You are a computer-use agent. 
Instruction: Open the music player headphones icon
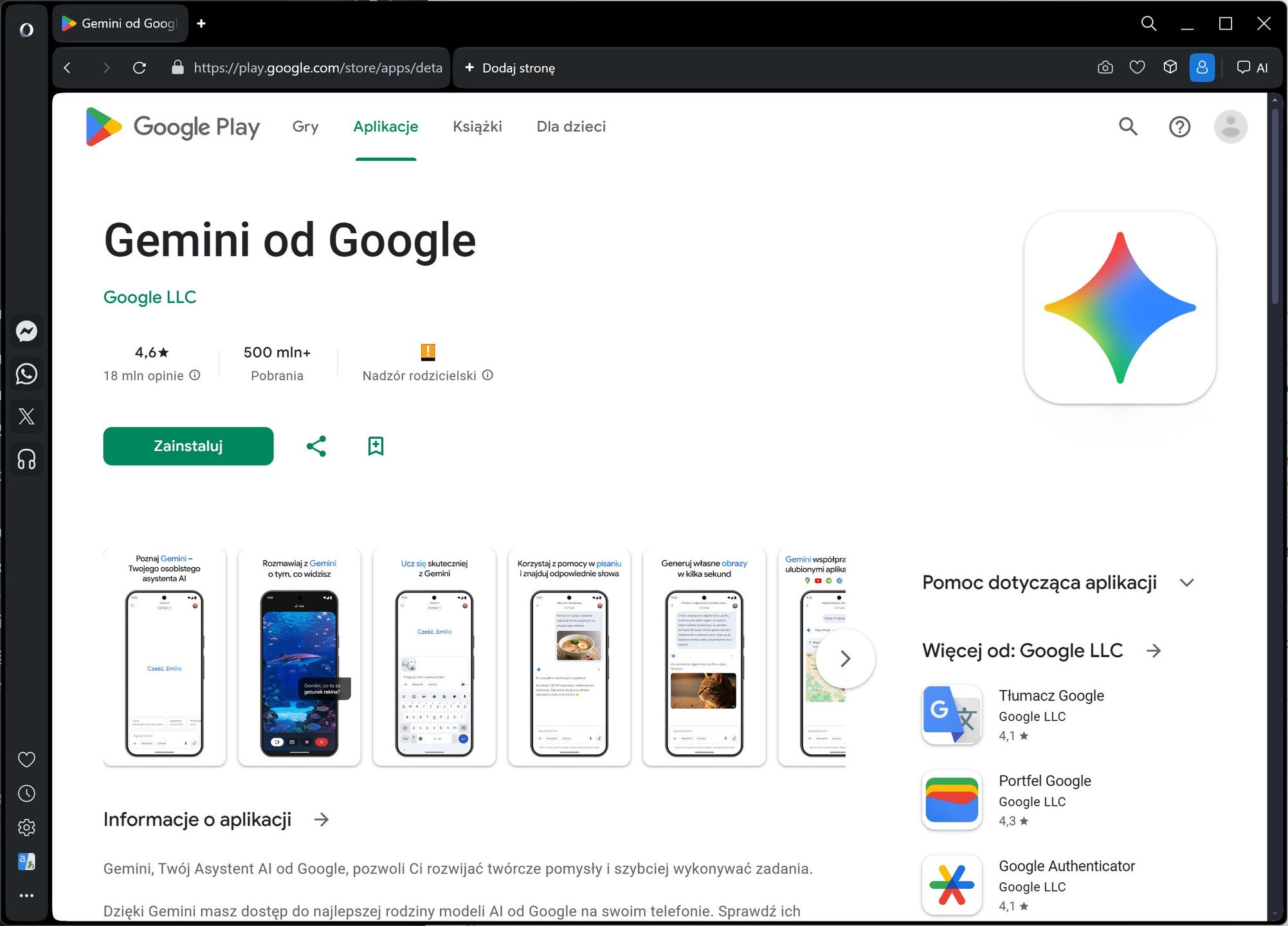click(x=26, y=459)
